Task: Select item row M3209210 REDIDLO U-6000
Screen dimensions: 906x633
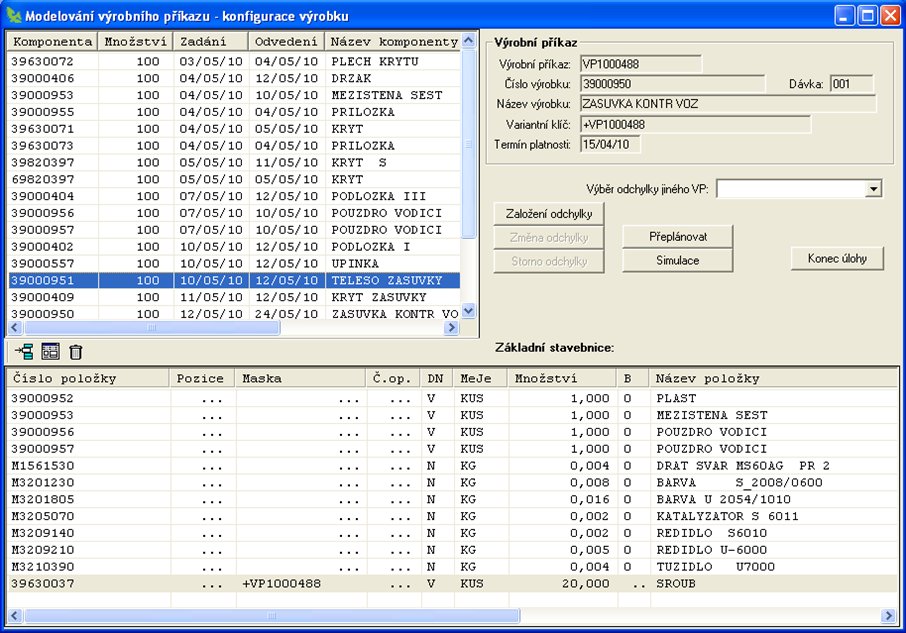Action: 452,550
